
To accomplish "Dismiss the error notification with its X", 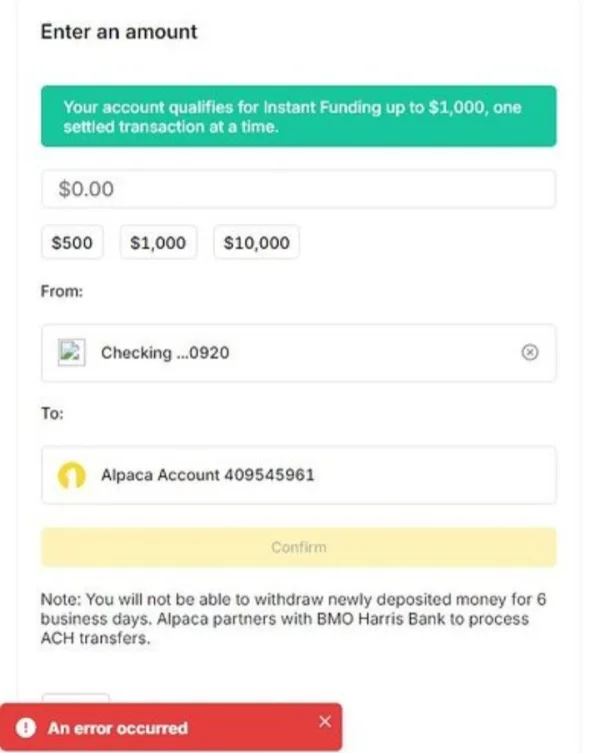I will tap(323, 721).
